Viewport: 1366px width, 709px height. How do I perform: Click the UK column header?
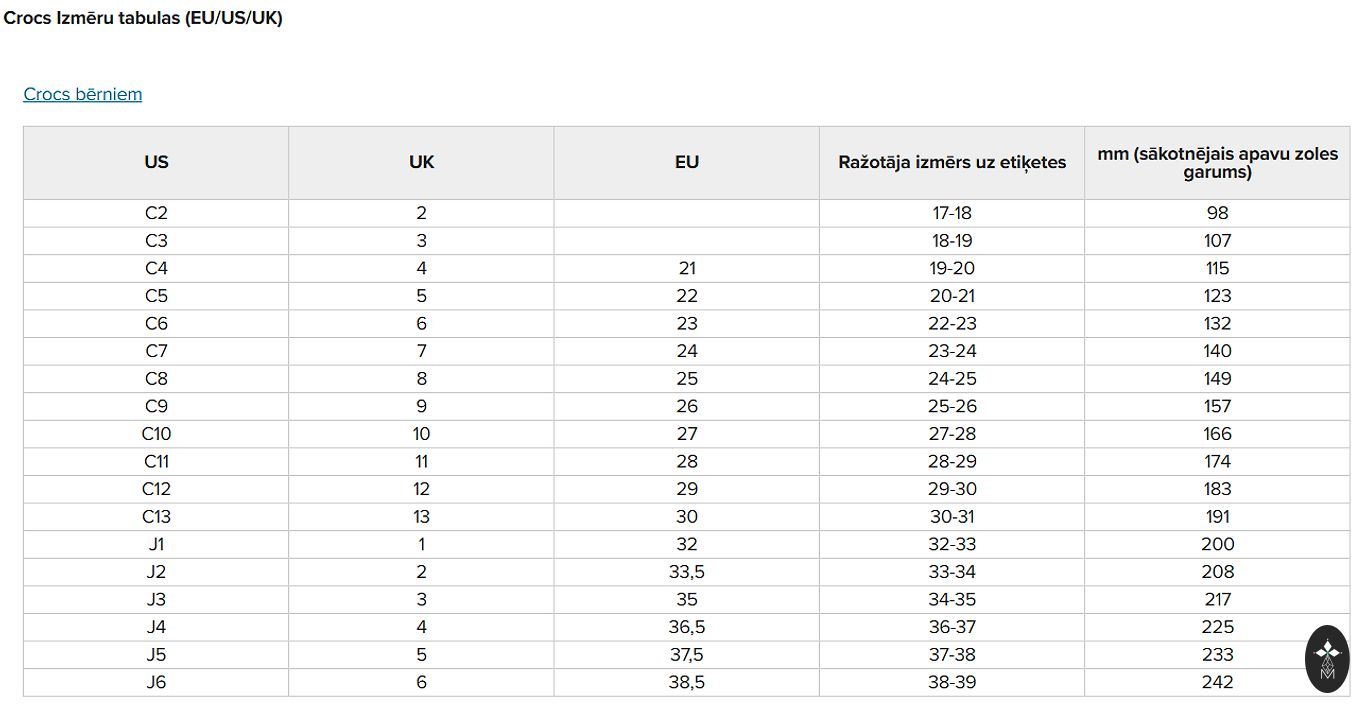coord(421,162)
